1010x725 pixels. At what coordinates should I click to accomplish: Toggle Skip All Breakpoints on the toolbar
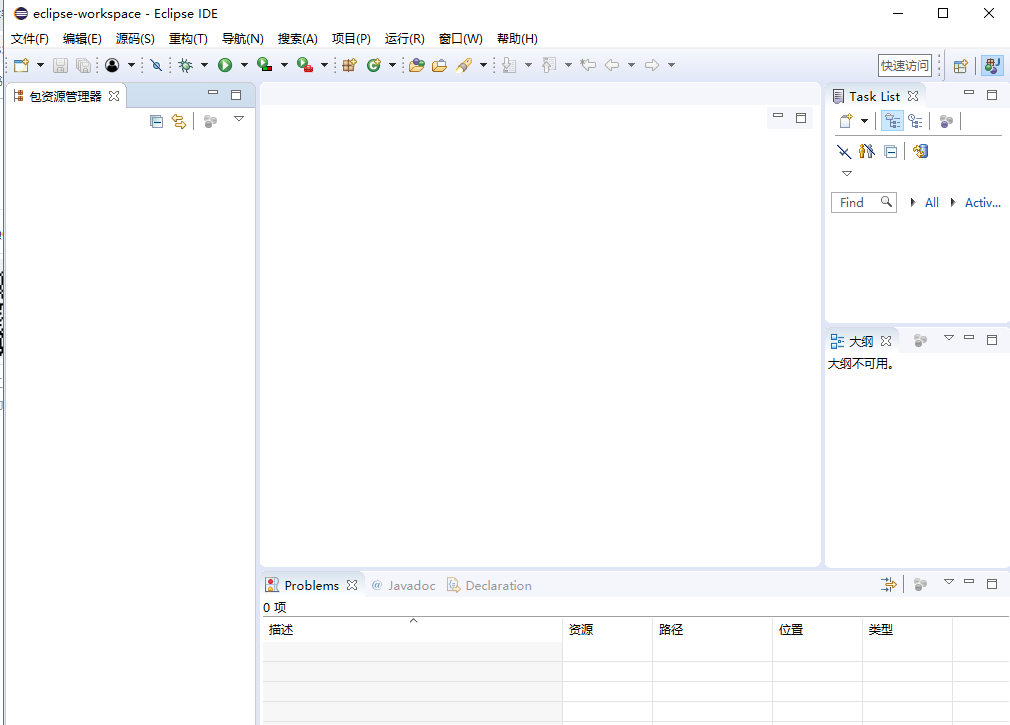tap(157, 64)
